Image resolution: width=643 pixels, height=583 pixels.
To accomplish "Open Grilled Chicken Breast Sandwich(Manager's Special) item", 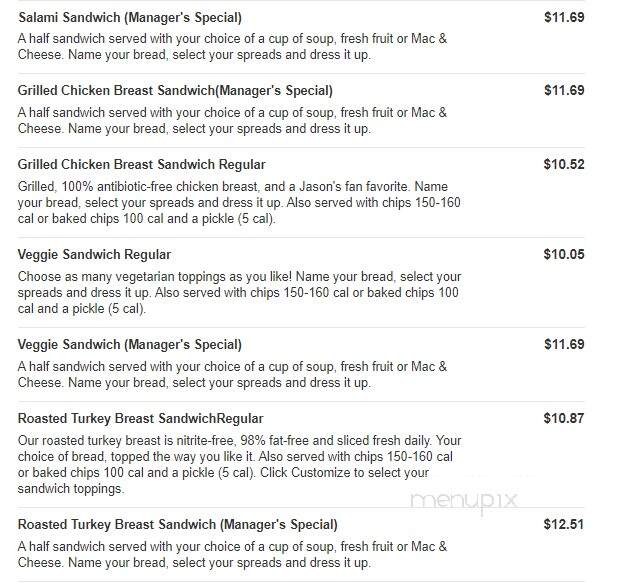I will [x=175, y=91].
